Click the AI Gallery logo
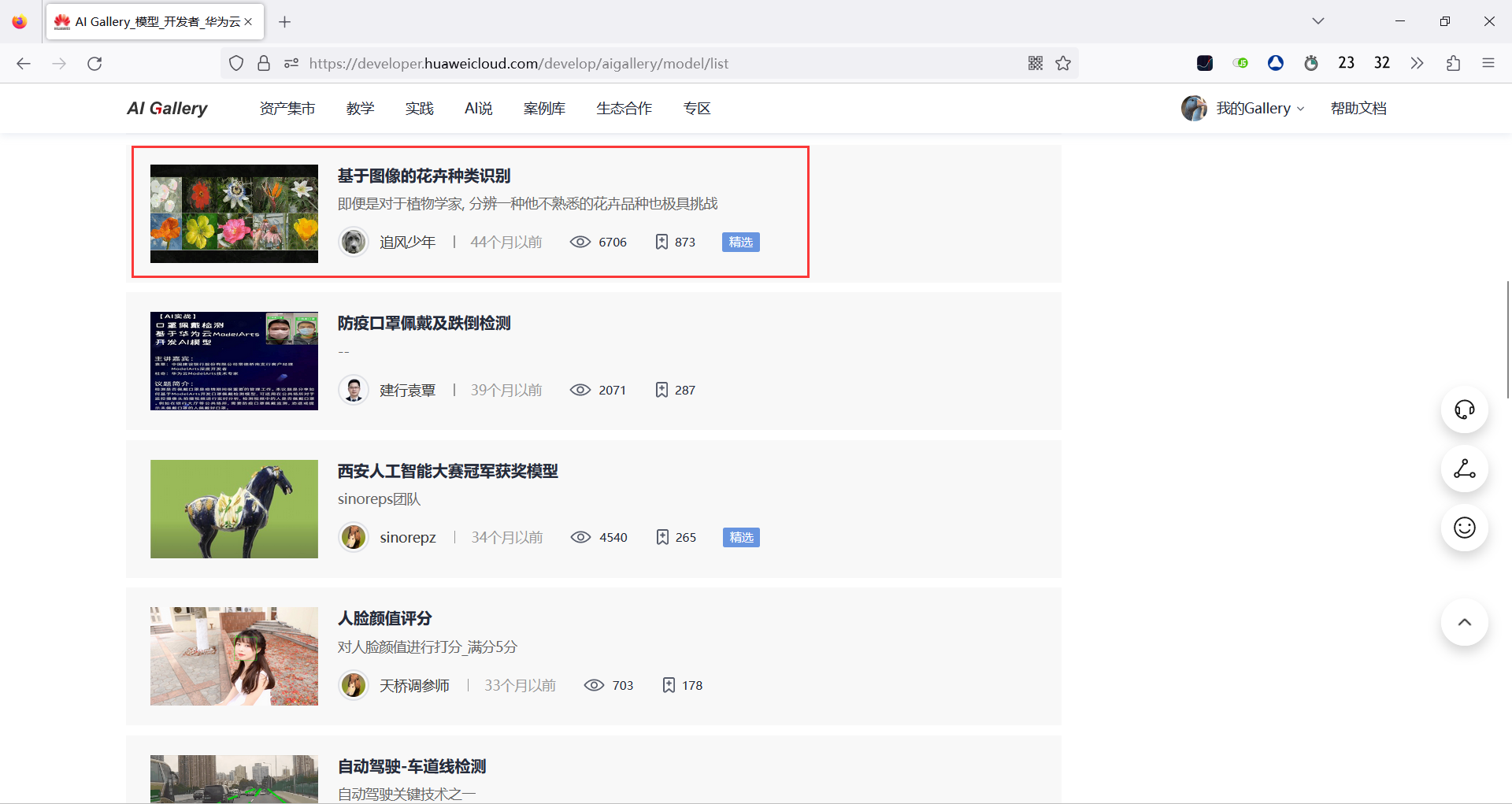The image size is (1512, 804). [166, 108]
